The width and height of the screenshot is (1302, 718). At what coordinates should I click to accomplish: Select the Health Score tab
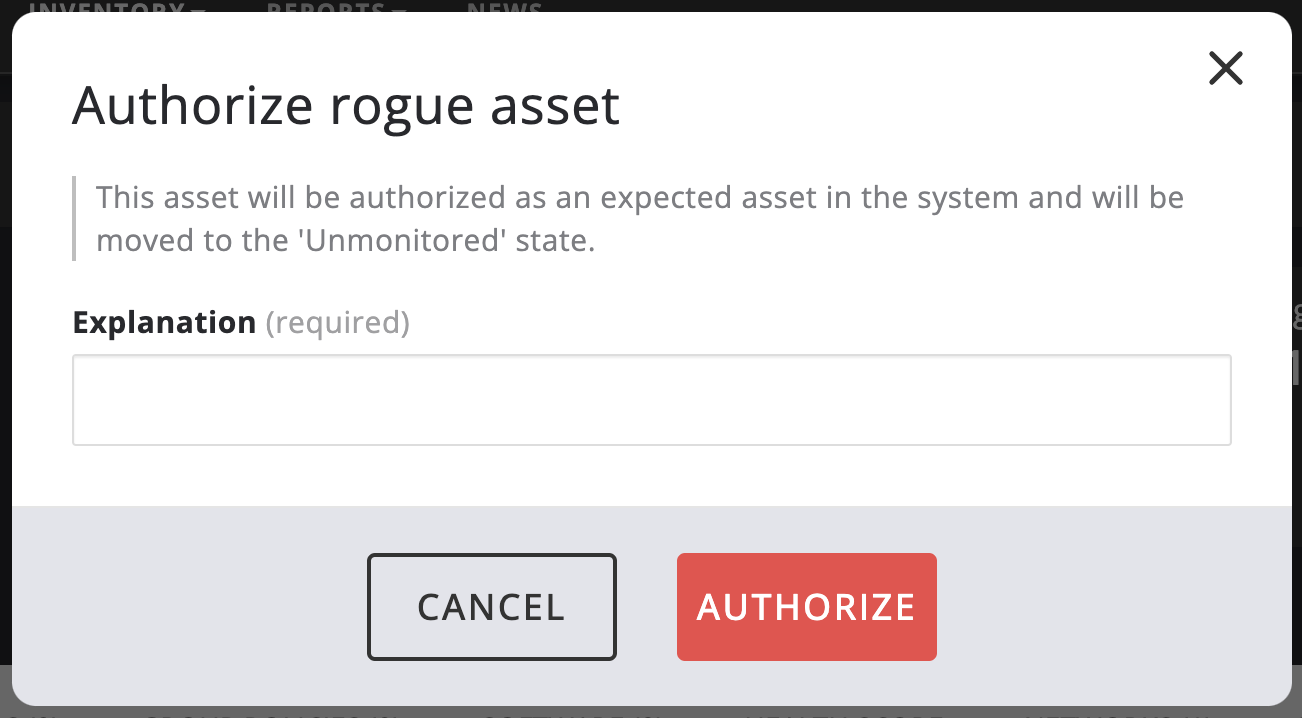click(845, 714)
